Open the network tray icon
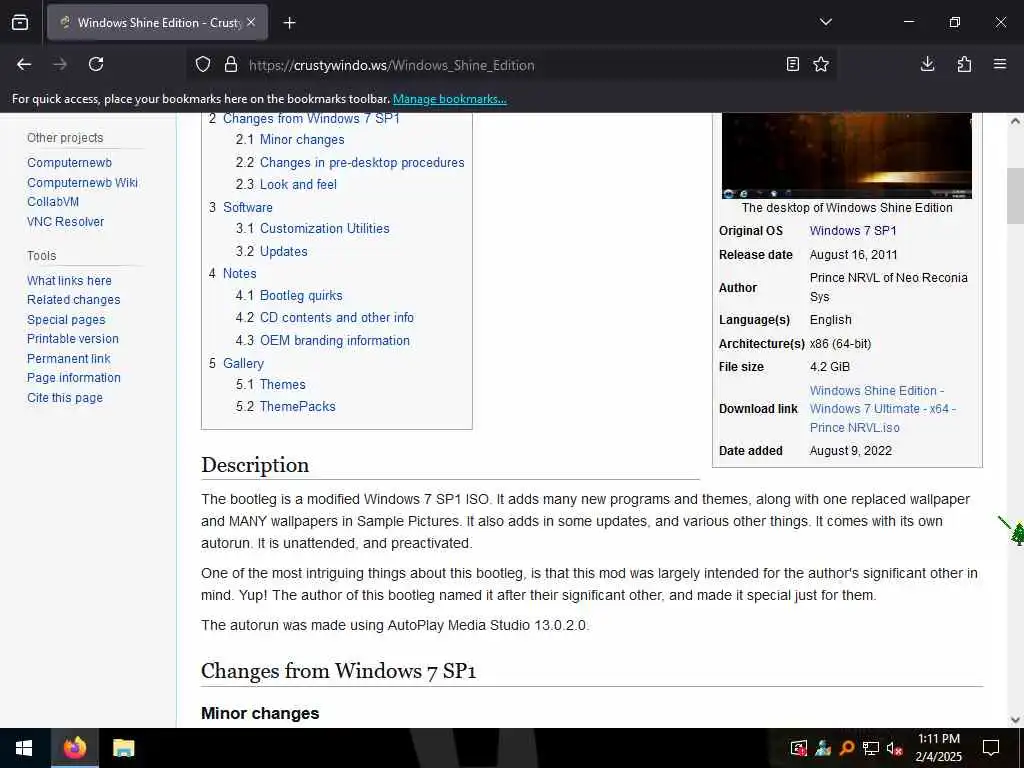This screenshot has width=1024, height=768. point(871,748)
